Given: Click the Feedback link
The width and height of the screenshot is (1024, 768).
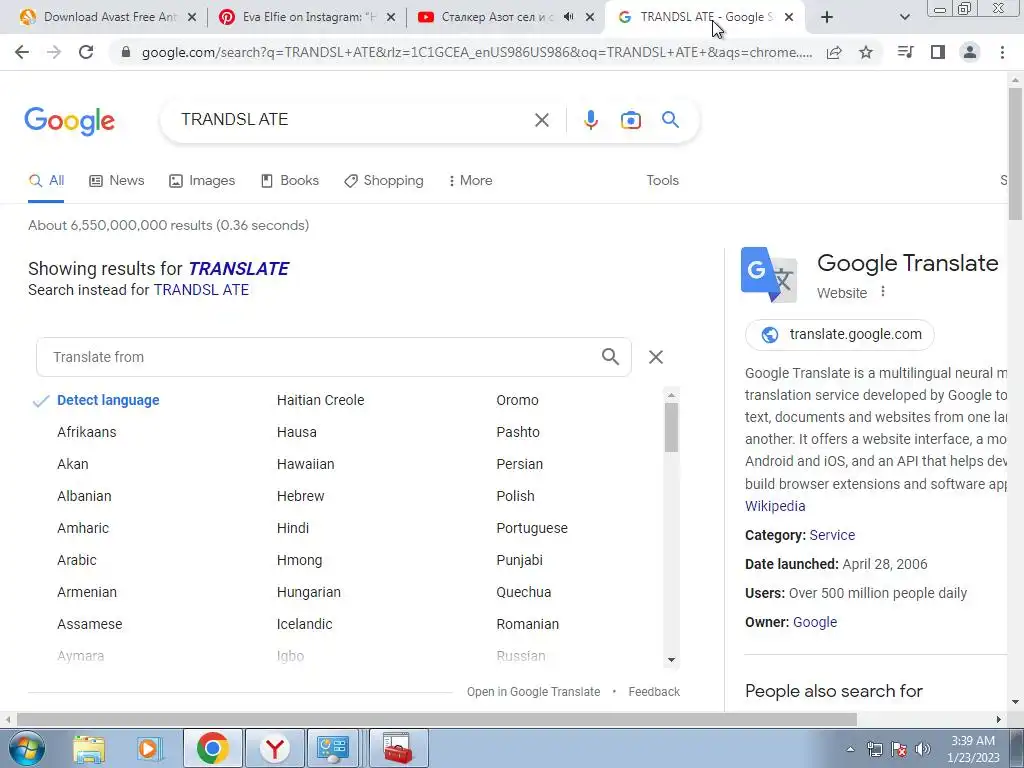Looking at the screenshot, I should (654, 692).
